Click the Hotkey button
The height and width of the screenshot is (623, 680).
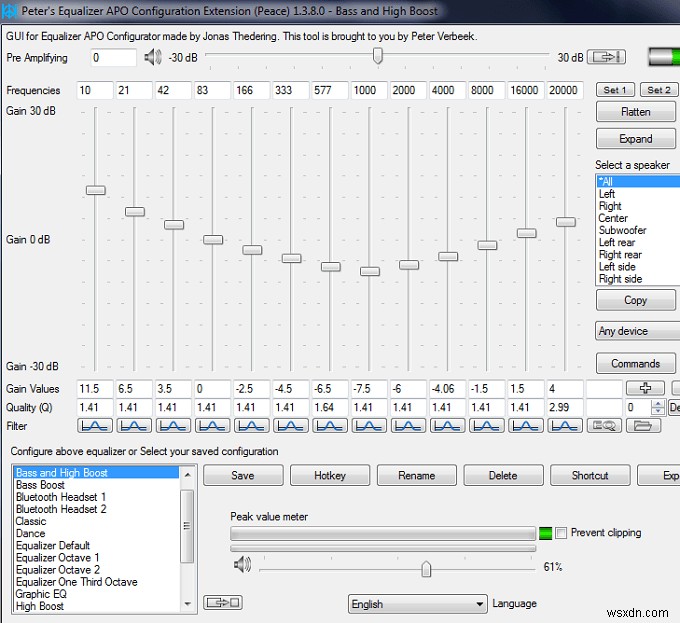329,475
